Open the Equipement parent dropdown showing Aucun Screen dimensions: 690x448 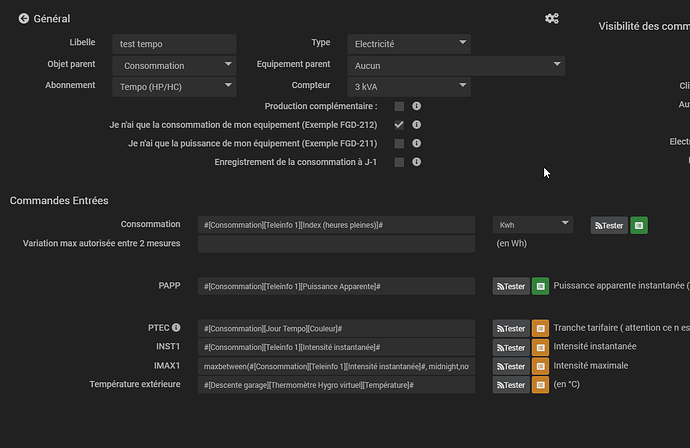point(456,66)
